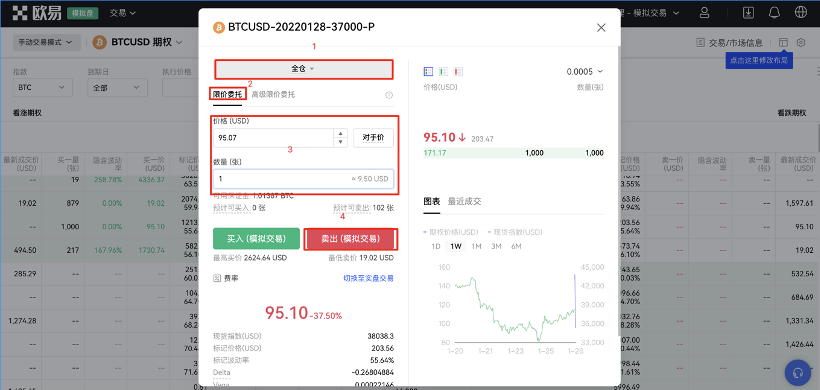Open the 到期日 全部 dropdown

[x=118, y=87]
